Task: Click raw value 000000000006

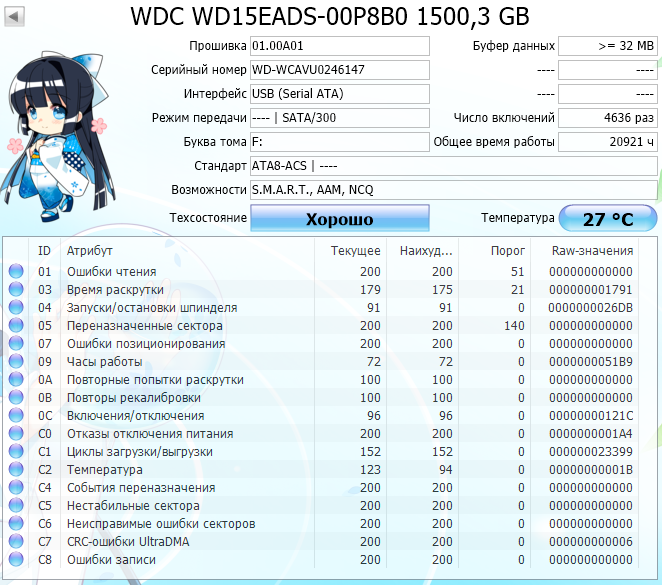Action: 591,542
